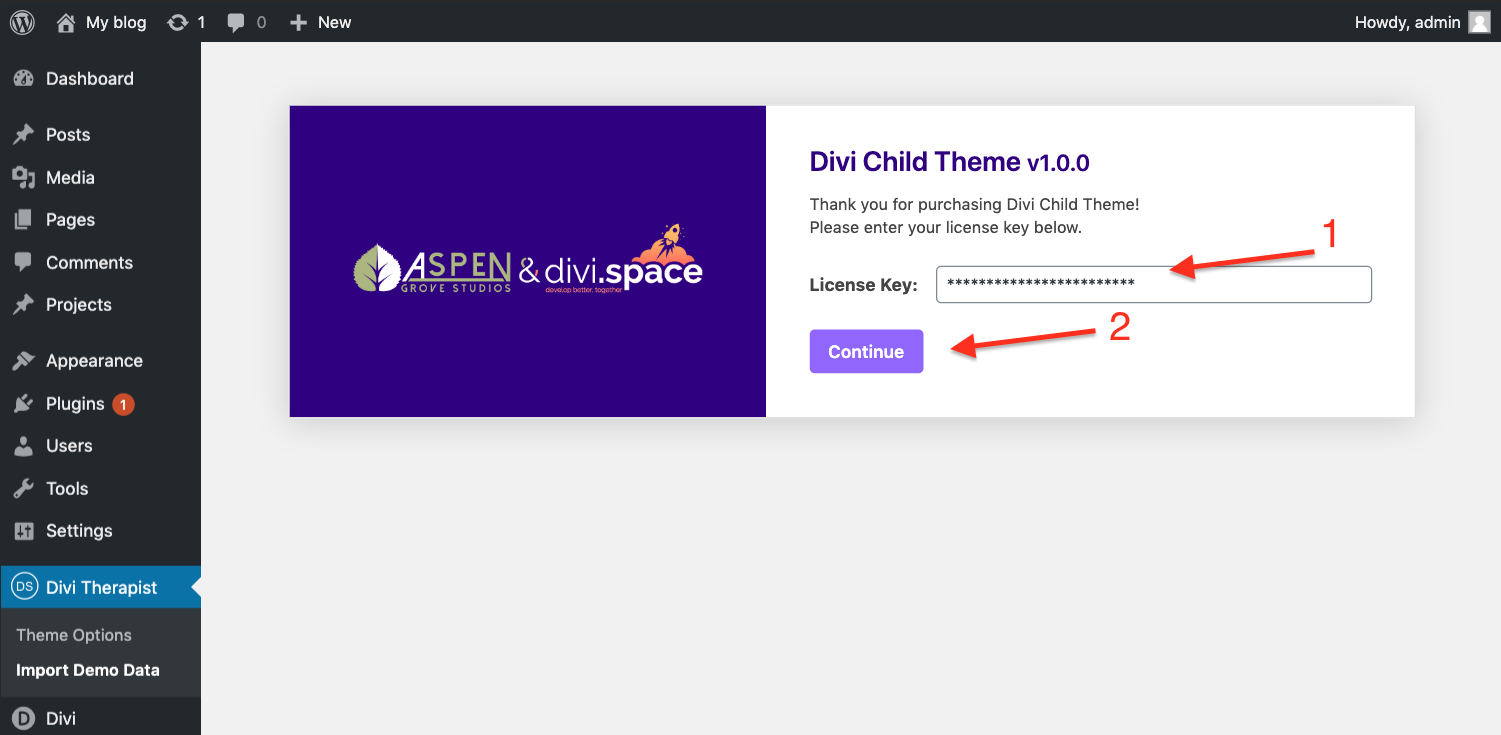Image resolution: width=1501 pixels, height=735 pixels.
Task: Open the Settings menu label
Action: 79,531
